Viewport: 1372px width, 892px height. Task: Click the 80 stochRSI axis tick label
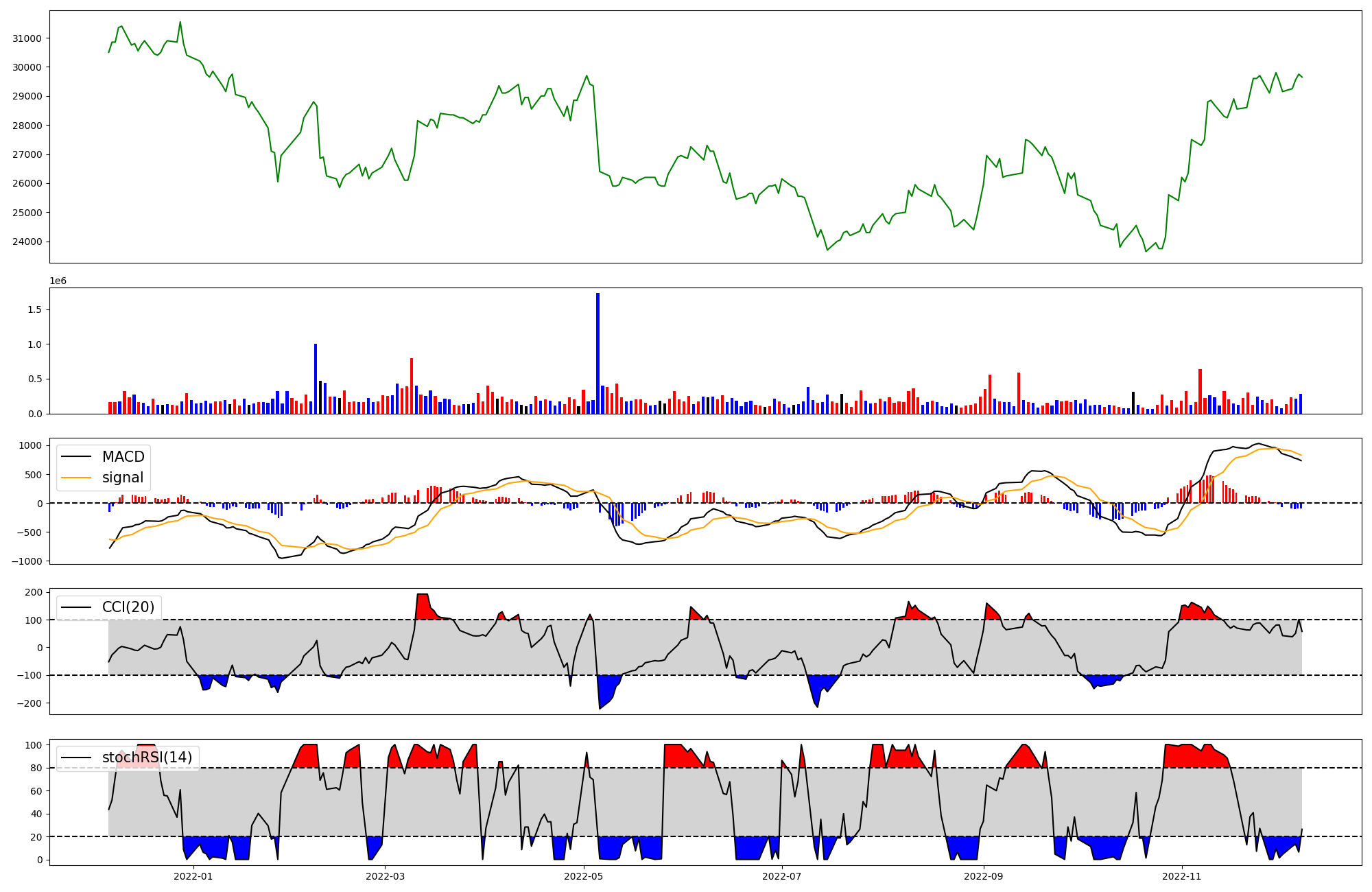(36, 768)
